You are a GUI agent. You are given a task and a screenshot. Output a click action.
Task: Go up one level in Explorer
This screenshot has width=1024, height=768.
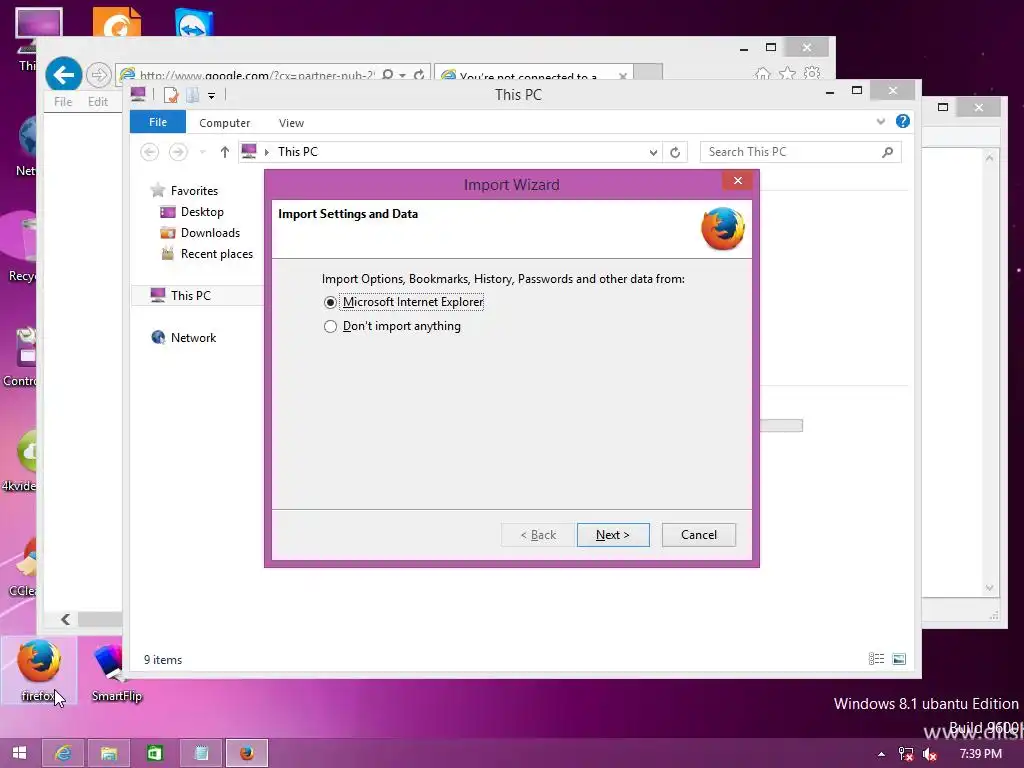point(225,152)
